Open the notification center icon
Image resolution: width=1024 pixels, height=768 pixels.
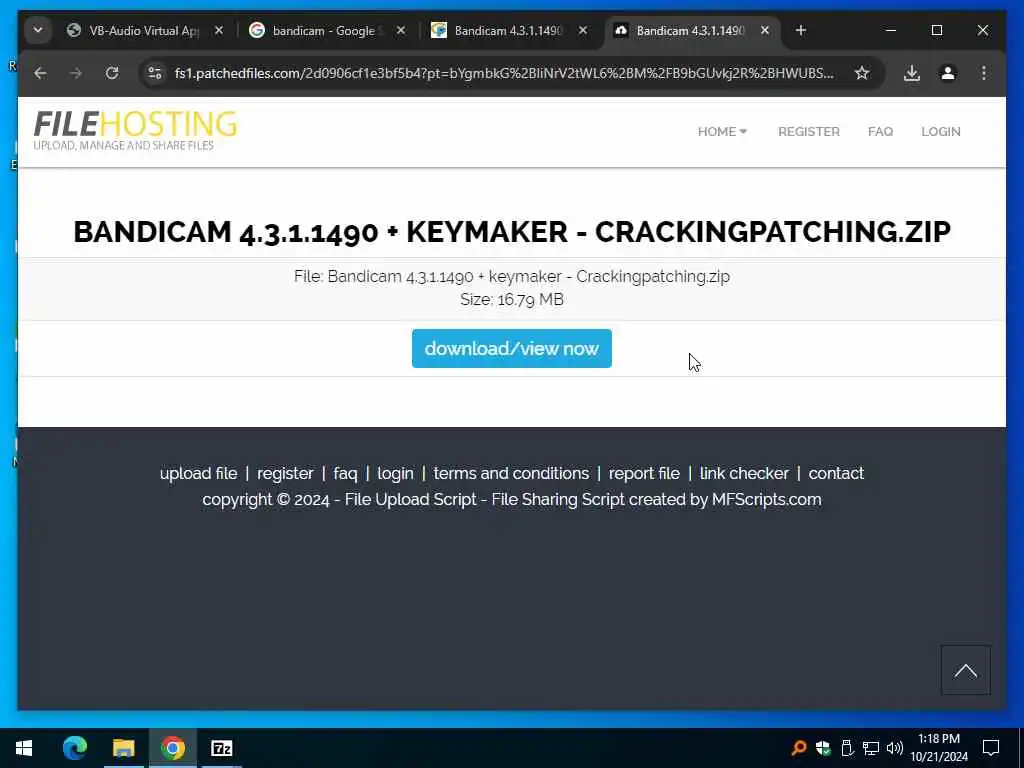point(991,748)
